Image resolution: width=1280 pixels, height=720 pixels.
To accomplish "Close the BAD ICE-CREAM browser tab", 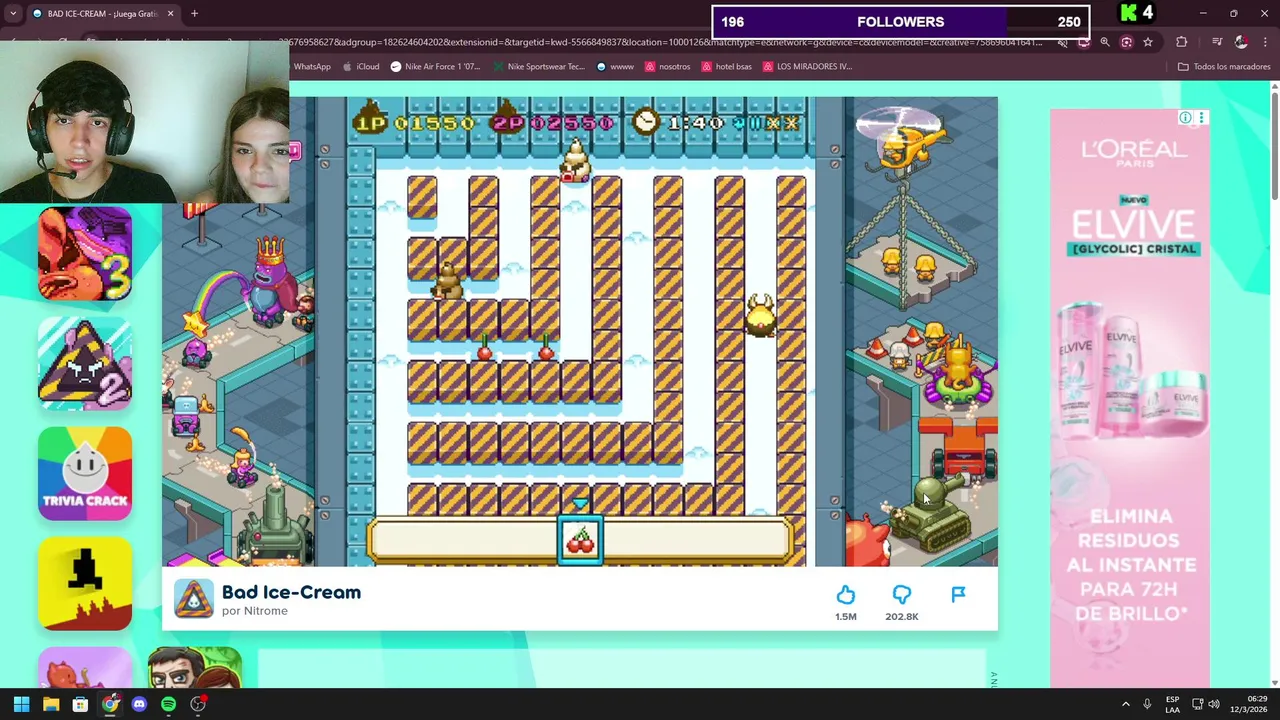I will (x=170, y=14).
